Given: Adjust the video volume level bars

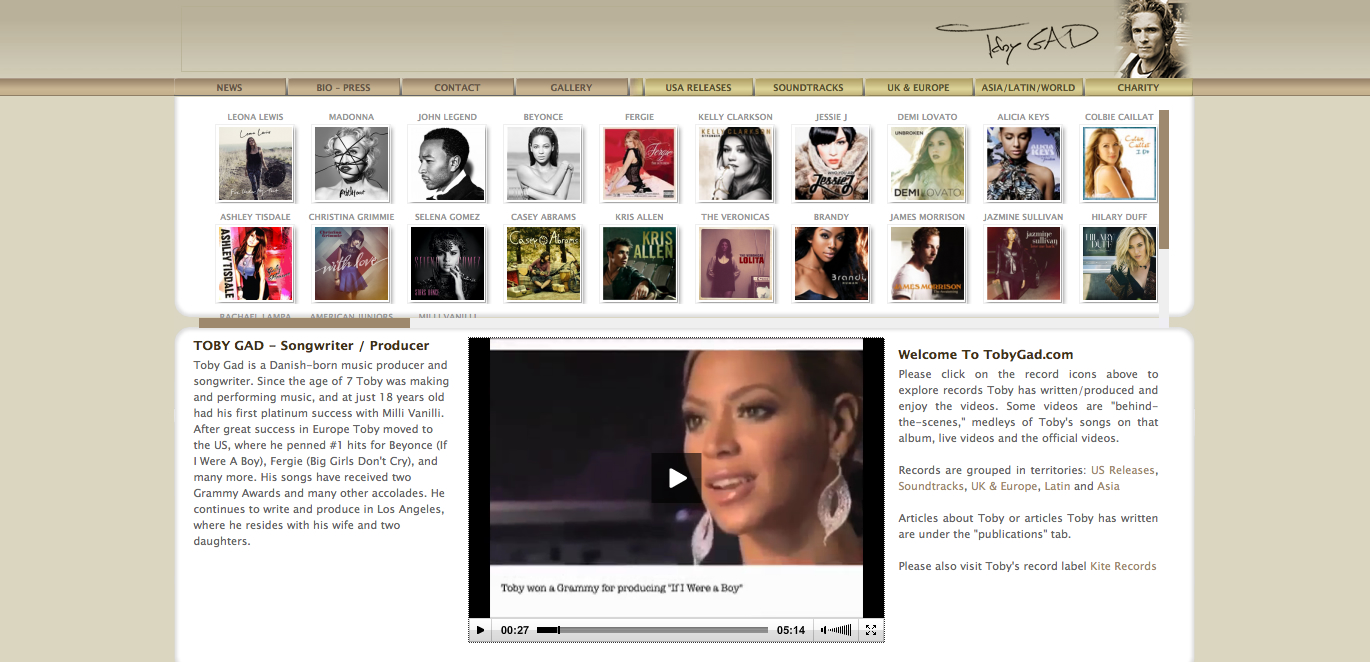Looking at the screenshot, I should (842, 630).
